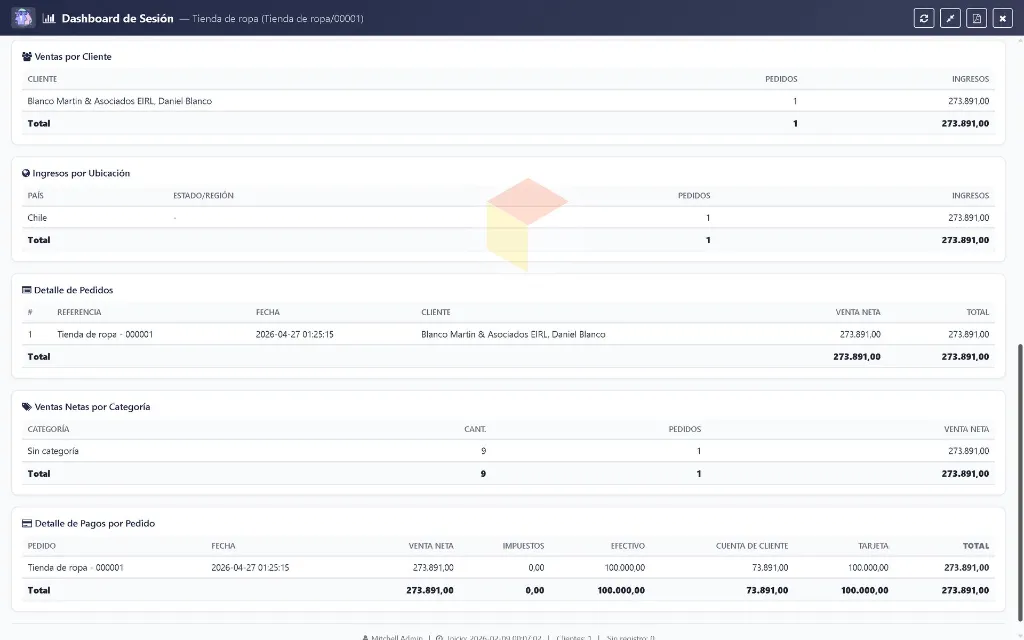This screenshot has width=1024, height=640.
Task: Click the Total quantity 9 in category totals
Action: [x=483, y=473]
